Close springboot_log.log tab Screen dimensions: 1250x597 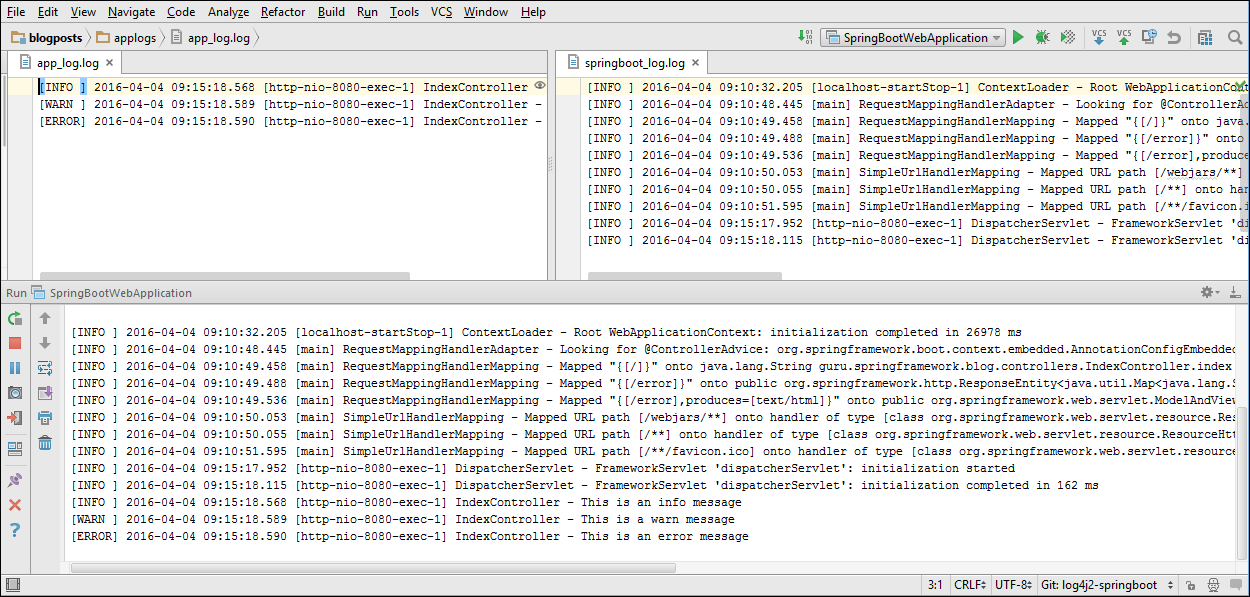coord(695,62)
